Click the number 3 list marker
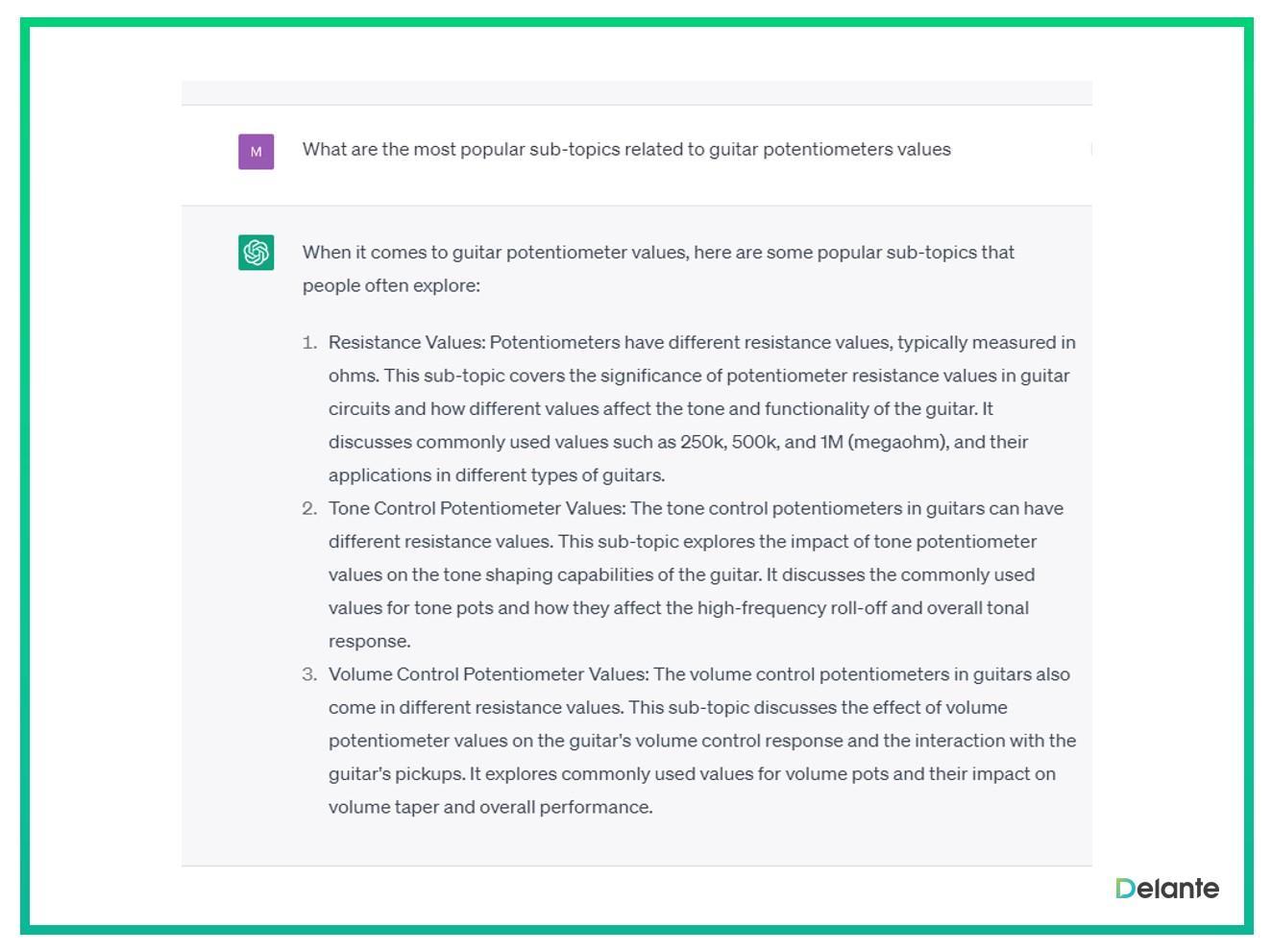The height and width of the screenshot is (952, 1272). [309, 674]
